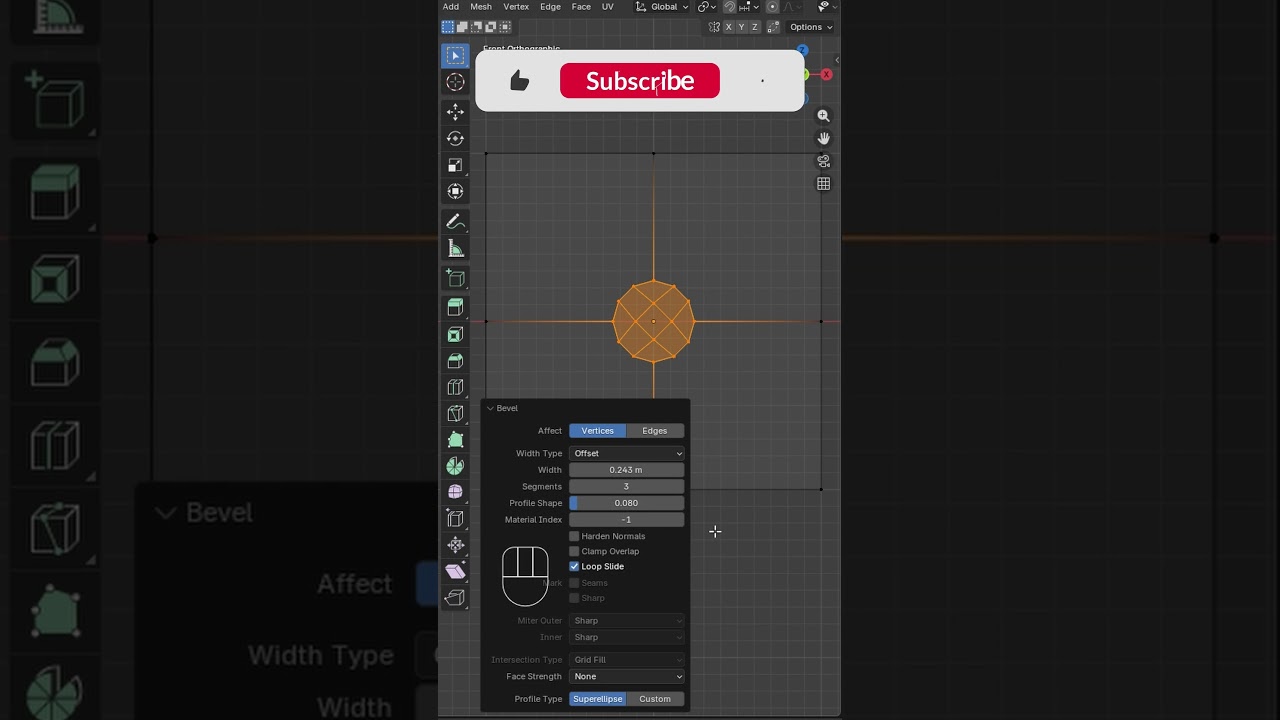This screenshot has width=1280, height=720.
Task: Adjust the Profile Shape slider
Action: 627,503
